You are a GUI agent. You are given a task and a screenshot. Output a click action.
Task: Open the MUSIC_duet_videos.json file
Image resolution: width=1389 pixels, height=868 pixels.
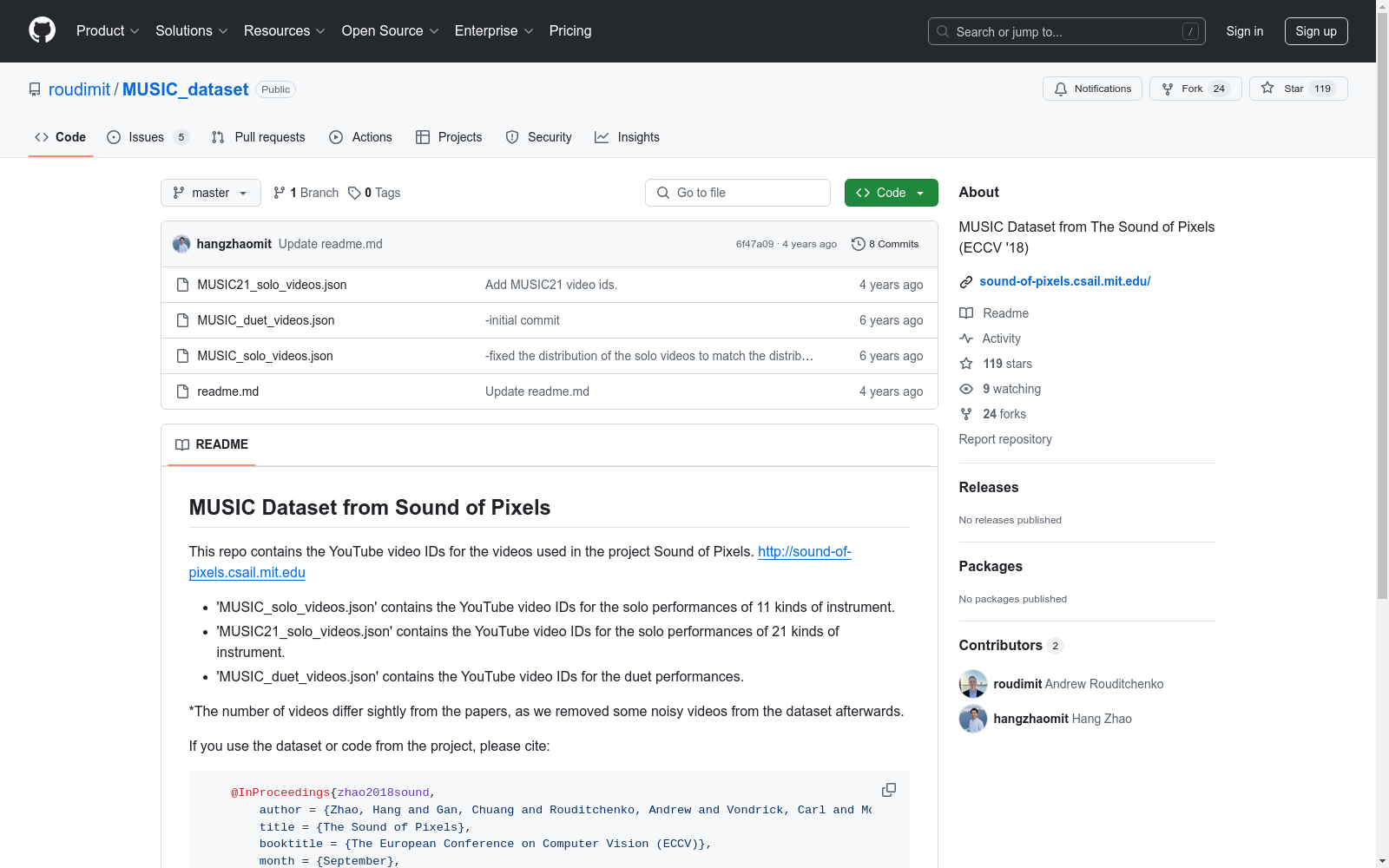266,320
